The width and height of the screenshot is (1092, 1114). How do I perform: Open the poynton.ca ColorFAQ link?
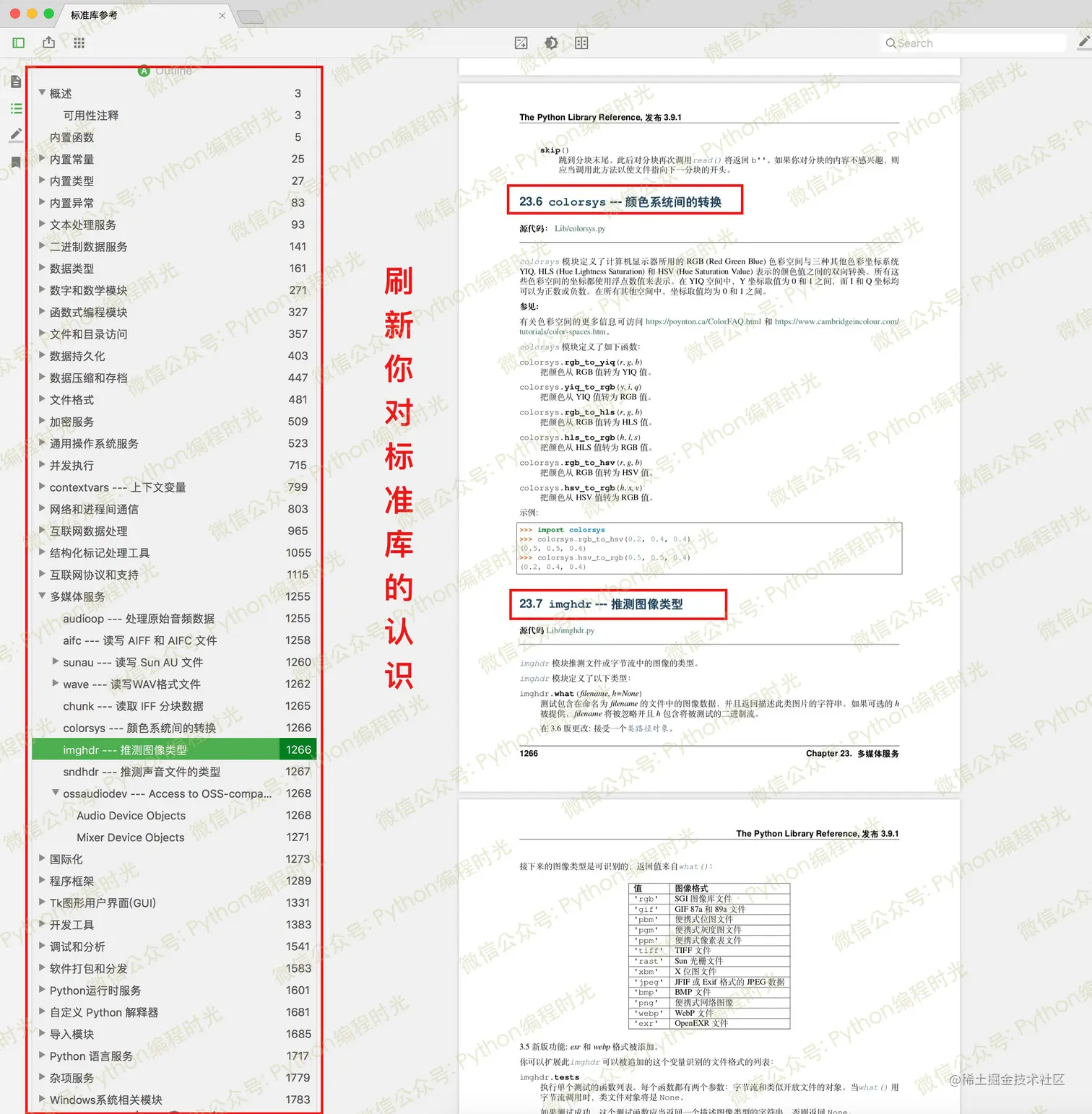pos(703,322)
